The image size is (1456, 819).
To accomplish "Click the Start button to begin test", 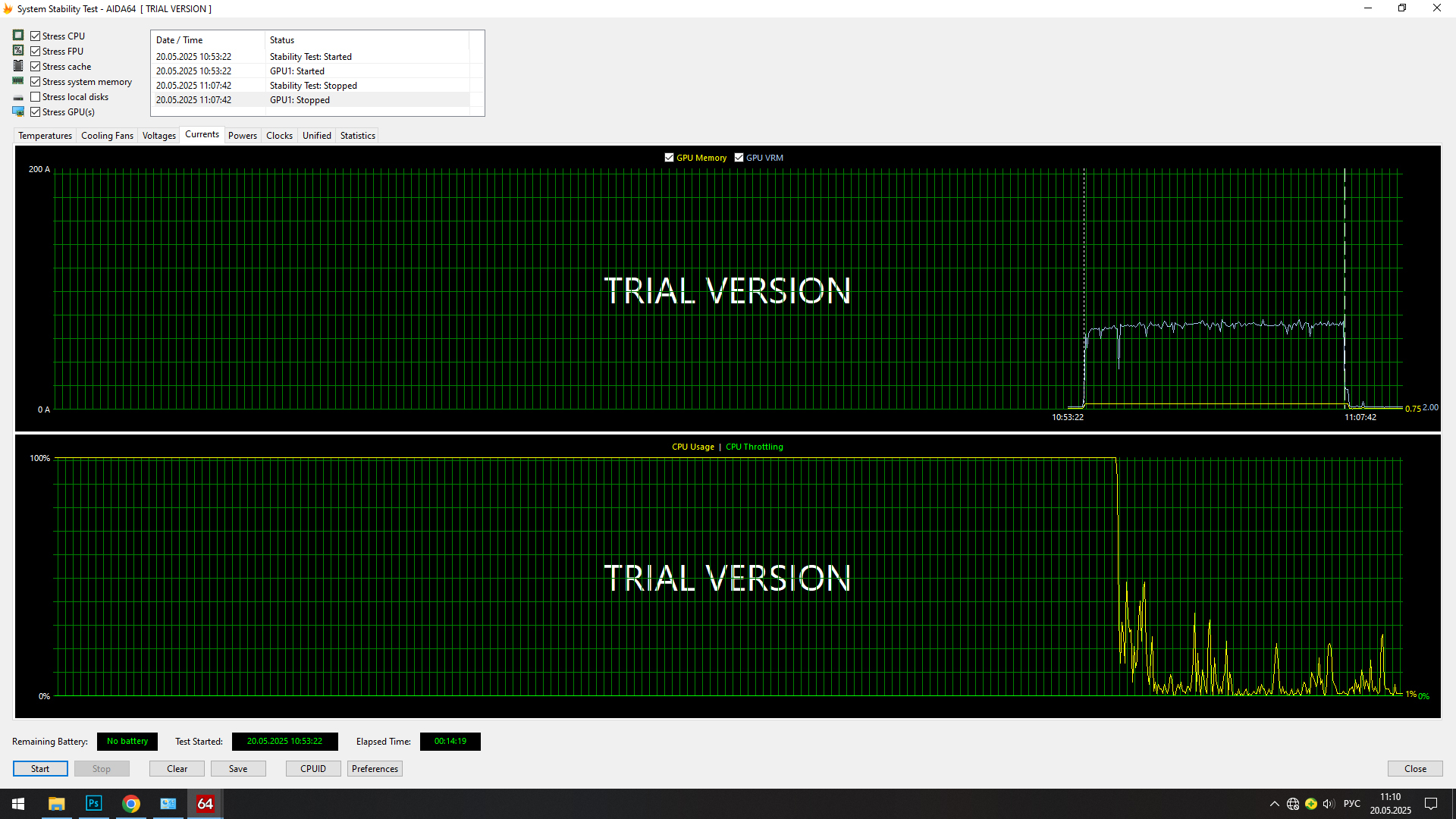I will click(x=40, y=769).
